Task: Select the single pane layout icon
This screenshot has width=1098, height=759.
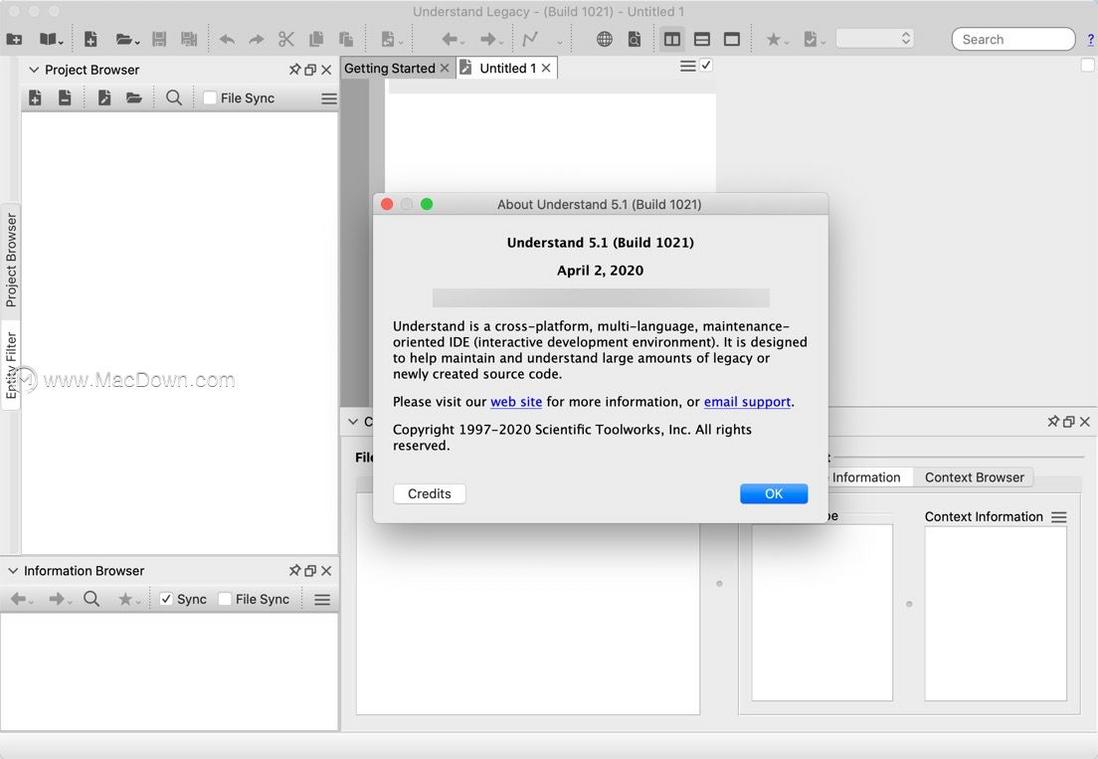Action: [x=732, y=39]
